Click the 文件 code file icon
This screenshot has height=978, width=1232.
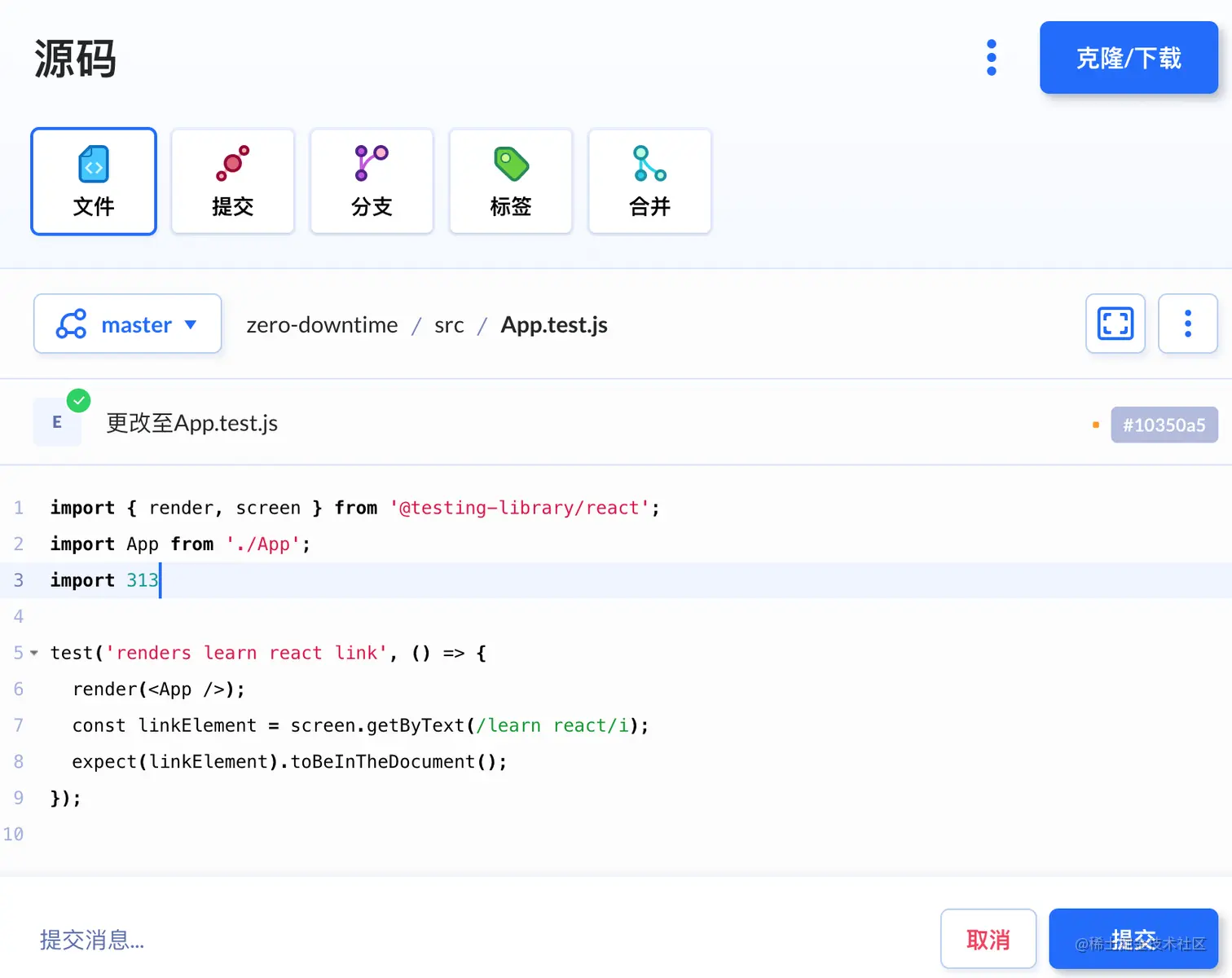(x=94, y=164)
